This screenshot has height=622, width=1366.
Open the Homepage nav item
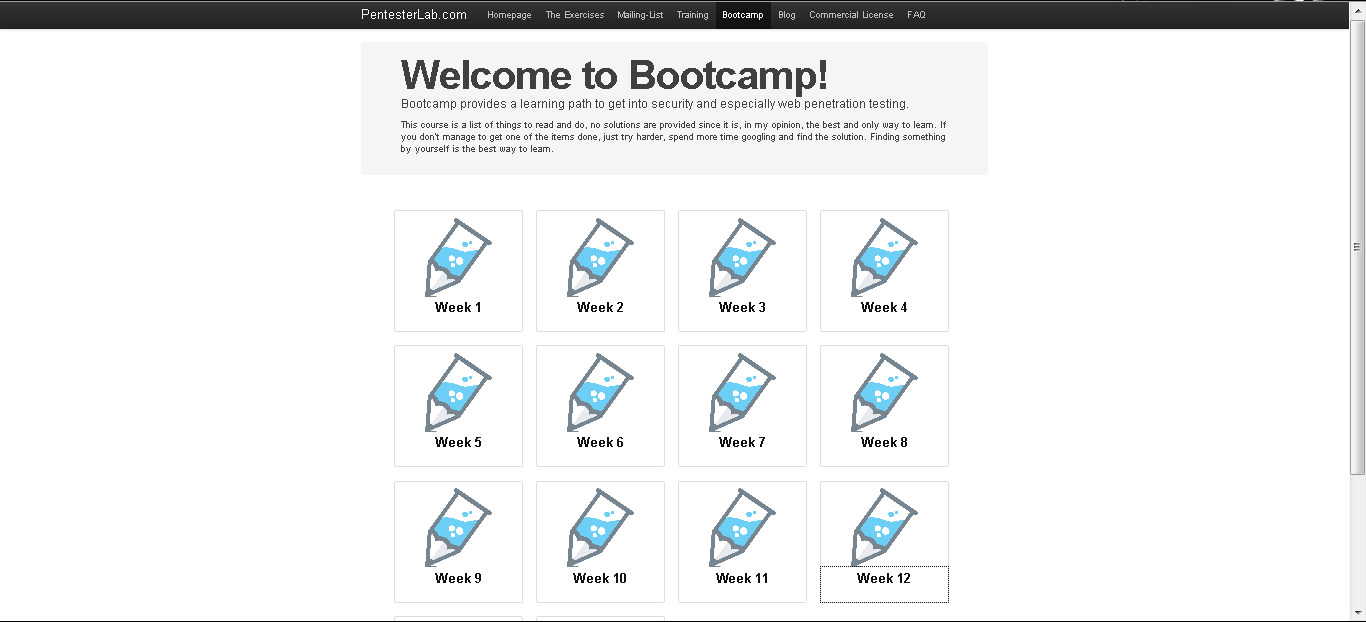click(x=509, y=15)
